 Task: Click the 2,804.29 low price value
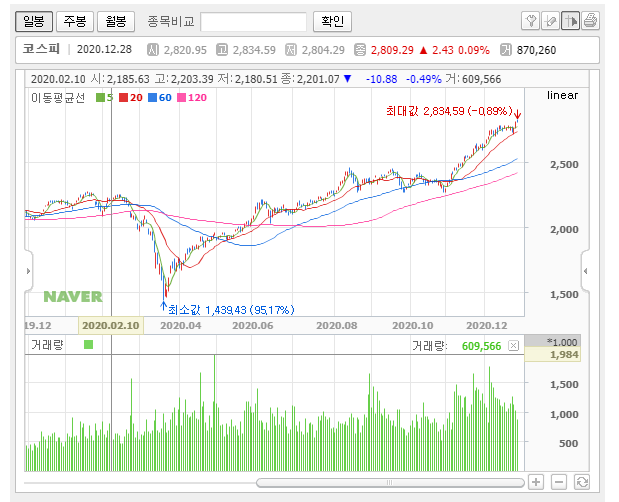coord(323,50)
